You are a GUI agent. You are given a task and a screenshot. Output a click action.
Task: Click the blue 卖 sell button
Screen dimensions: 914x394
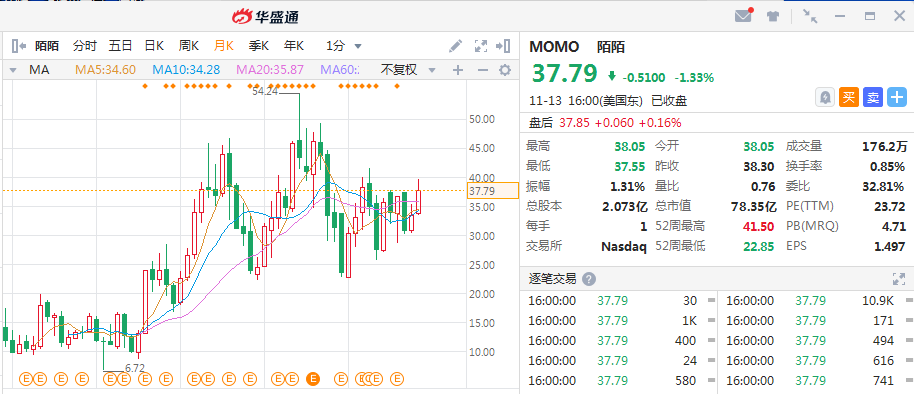click(x=873, y=97)
